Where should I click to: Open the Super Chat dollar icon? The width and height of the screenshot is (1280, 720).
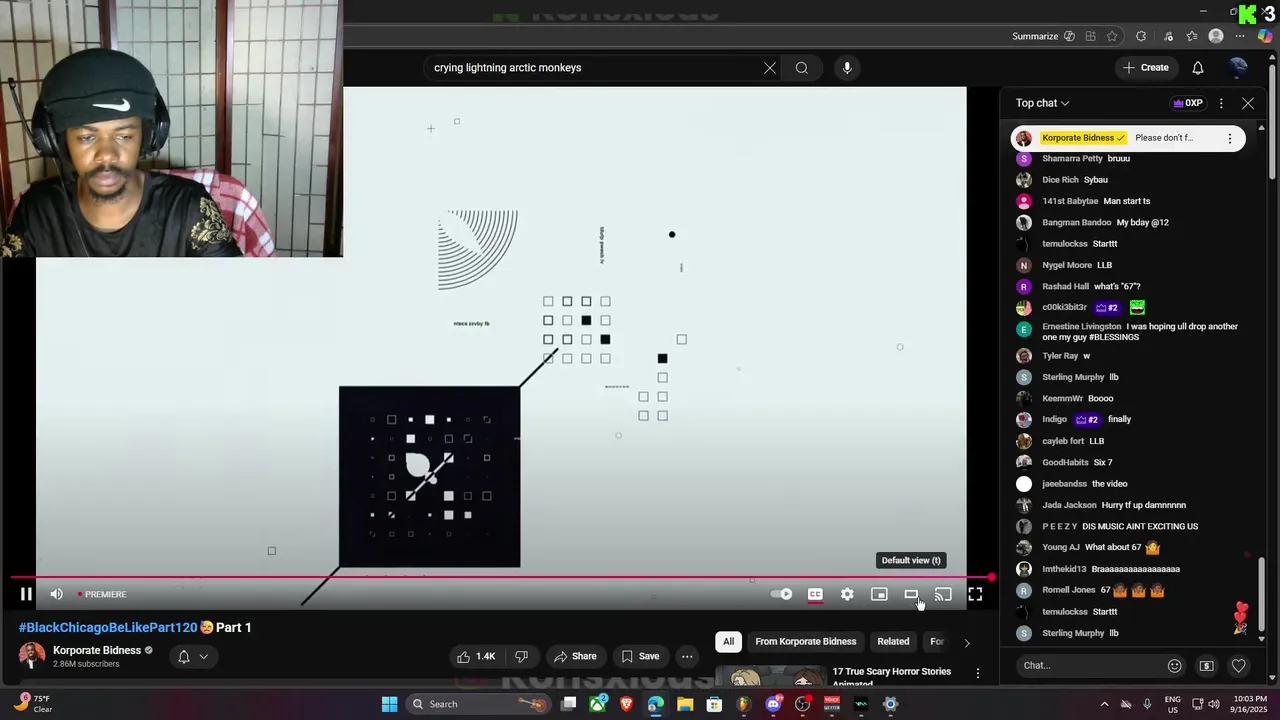point(1207,665)
